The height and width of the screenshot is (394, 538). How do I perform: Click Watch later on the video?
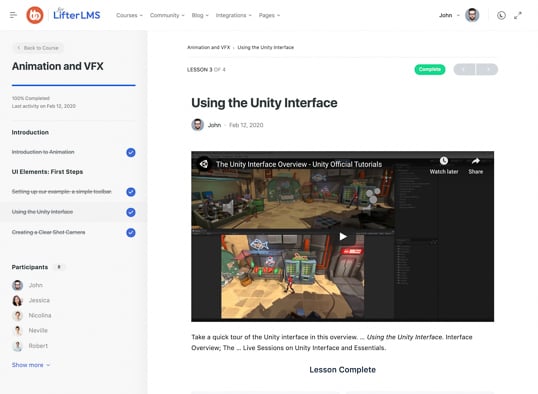444,165
